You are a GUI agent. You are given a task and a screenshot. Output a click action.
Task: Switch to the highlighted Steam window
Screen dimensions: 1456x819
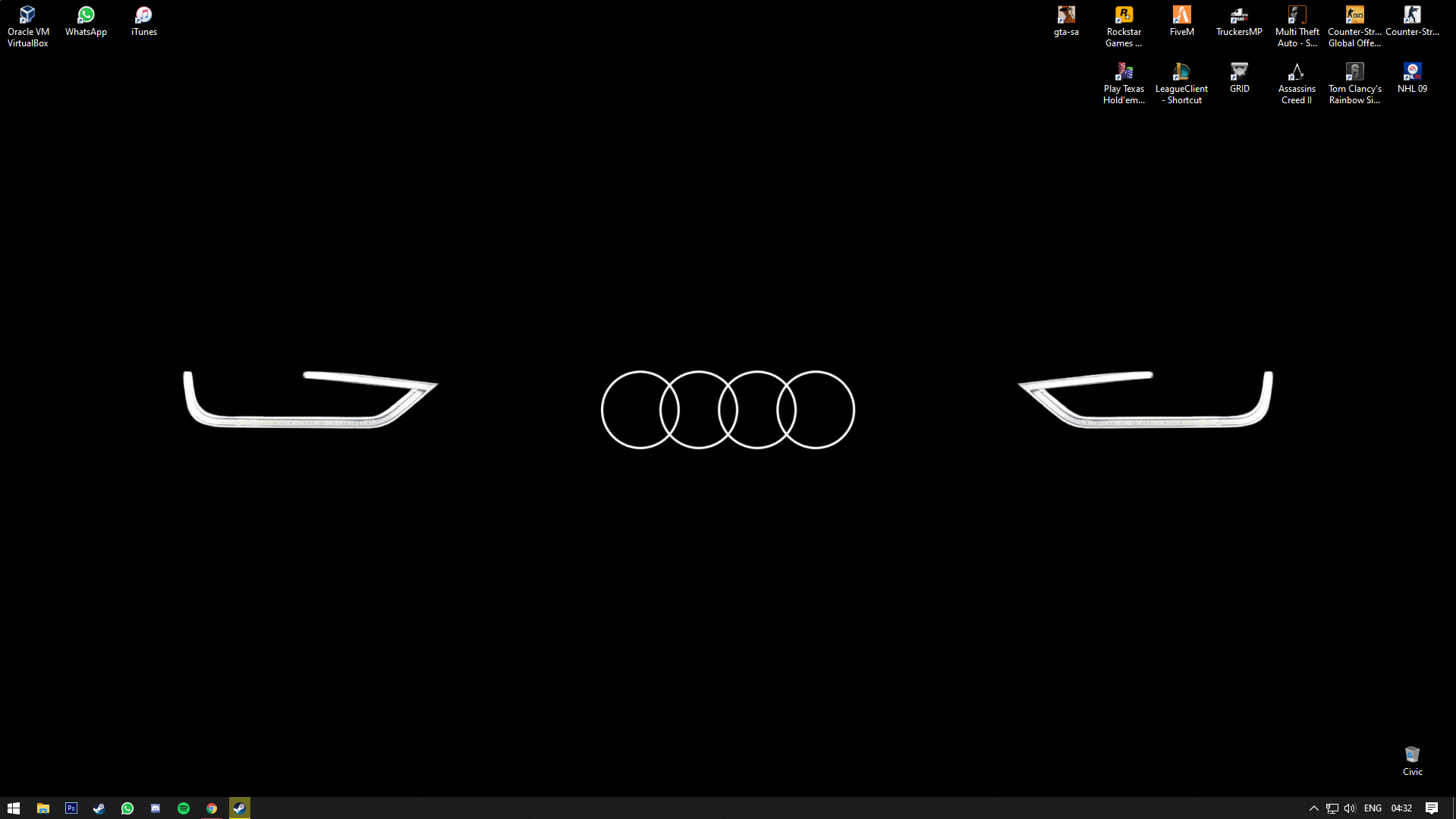point(239,808)
